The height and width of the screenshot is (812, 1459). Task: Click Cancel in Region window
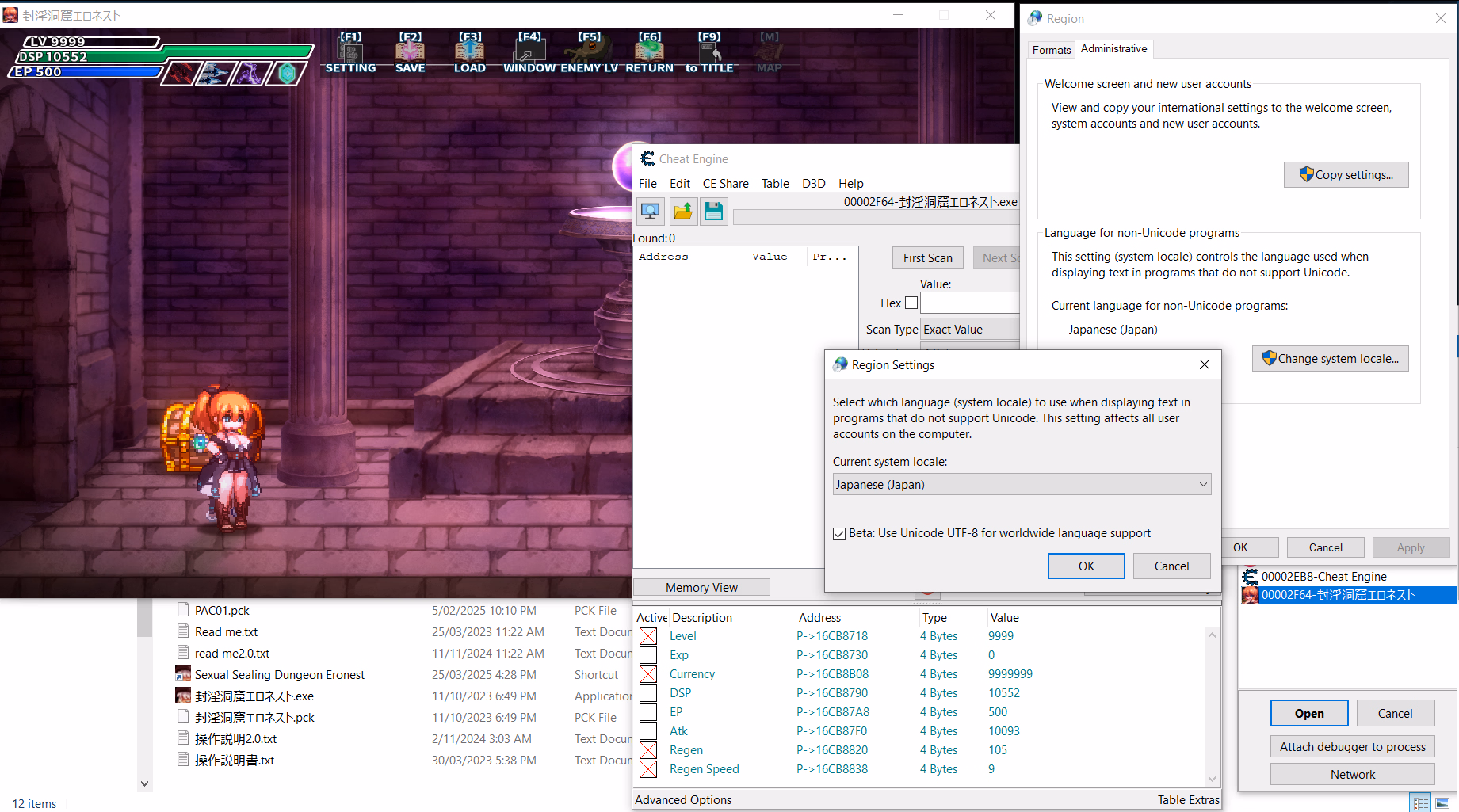coord(1325,547)
